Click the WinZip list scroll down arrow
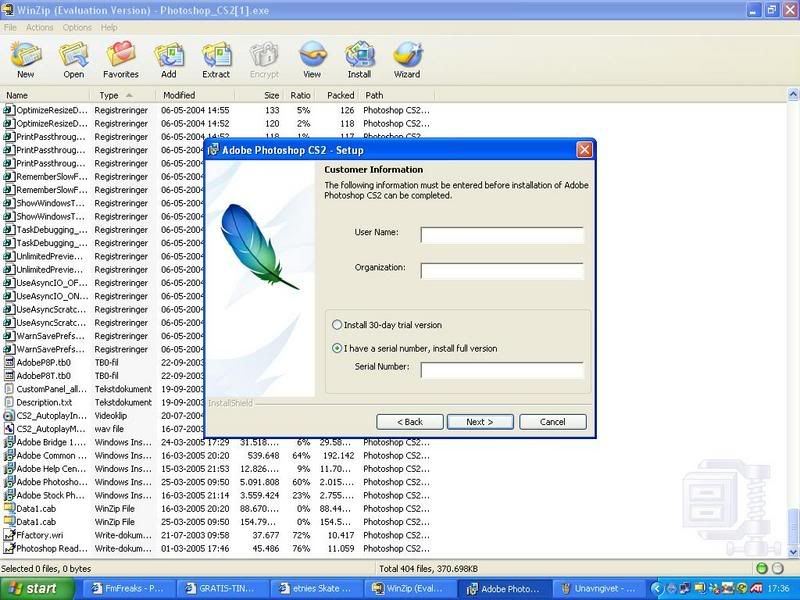The width and height of the screenshot is (800, 600). [x=793, y=552]
